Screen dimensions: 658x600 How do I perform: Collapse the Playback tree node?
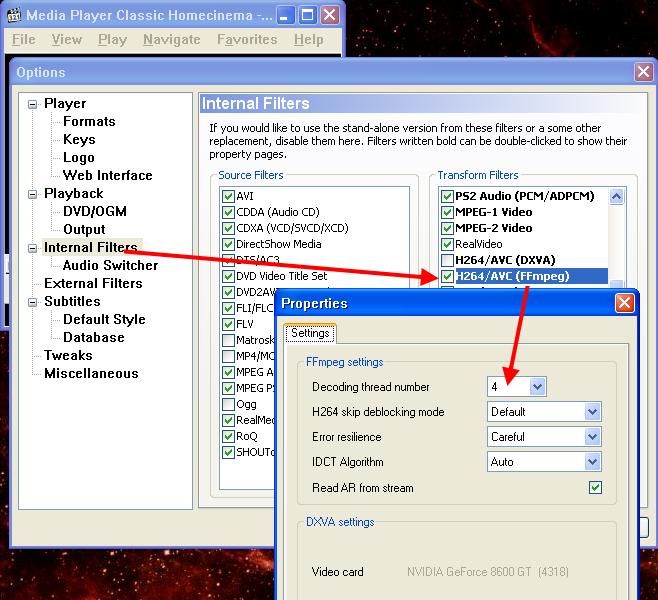[32, 194]
